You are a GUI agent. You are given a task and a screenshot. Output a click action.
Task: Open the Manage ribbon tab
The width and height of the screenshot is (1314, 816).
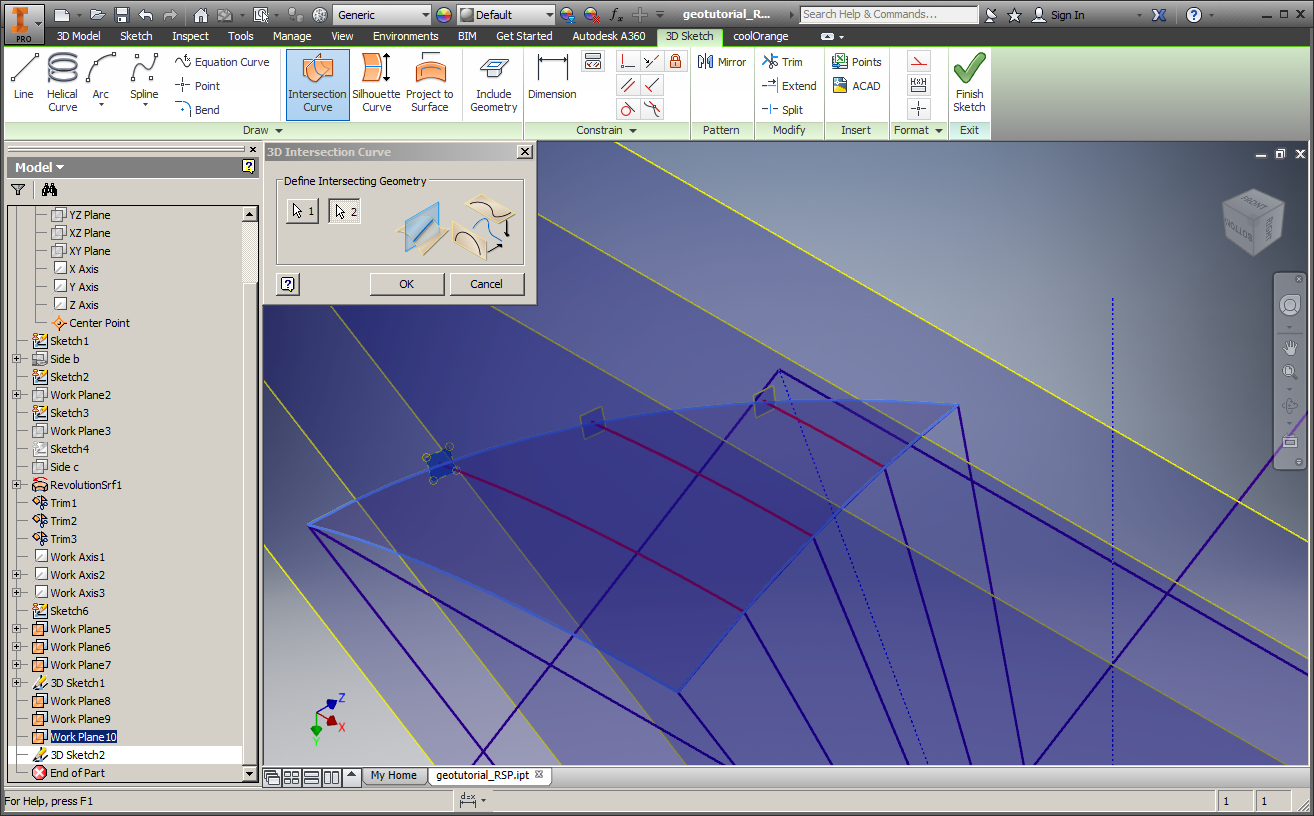coord(292,36)
